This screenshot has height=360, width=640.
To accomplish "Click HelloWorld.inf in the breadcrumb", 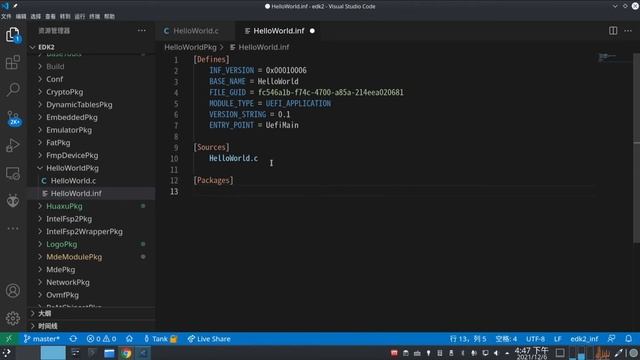I will 264,47.
